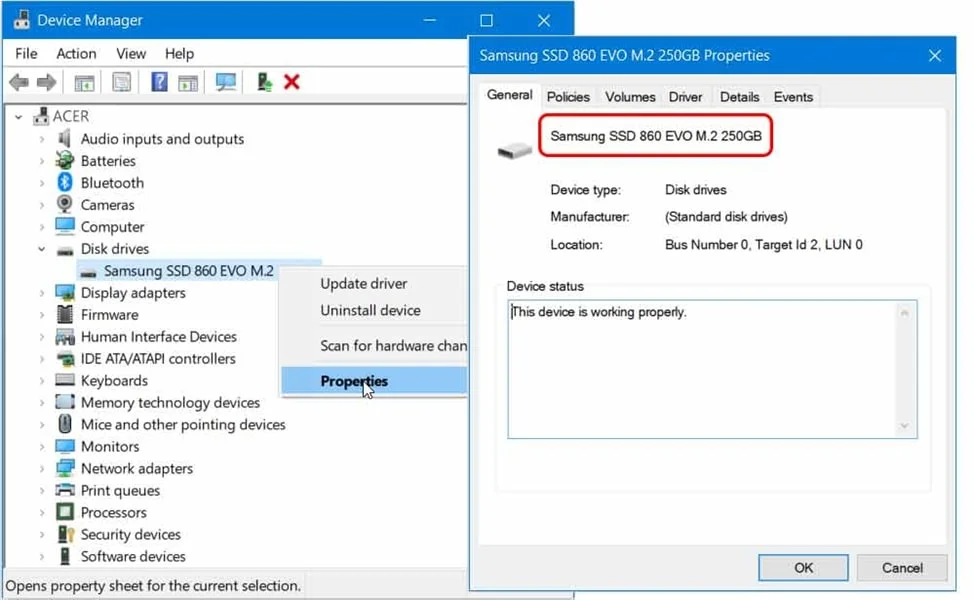Click Device status scrollbar down arrow

(904, 426)
